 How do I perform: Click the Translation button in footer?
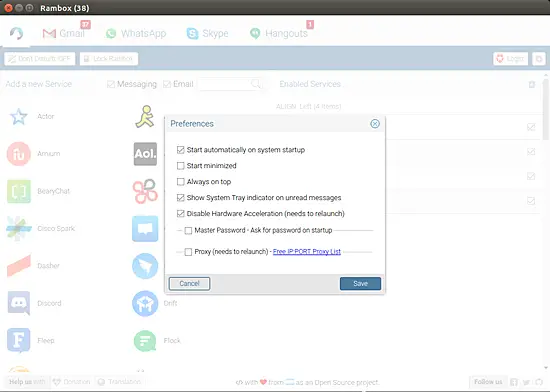[x=119, y=381]
